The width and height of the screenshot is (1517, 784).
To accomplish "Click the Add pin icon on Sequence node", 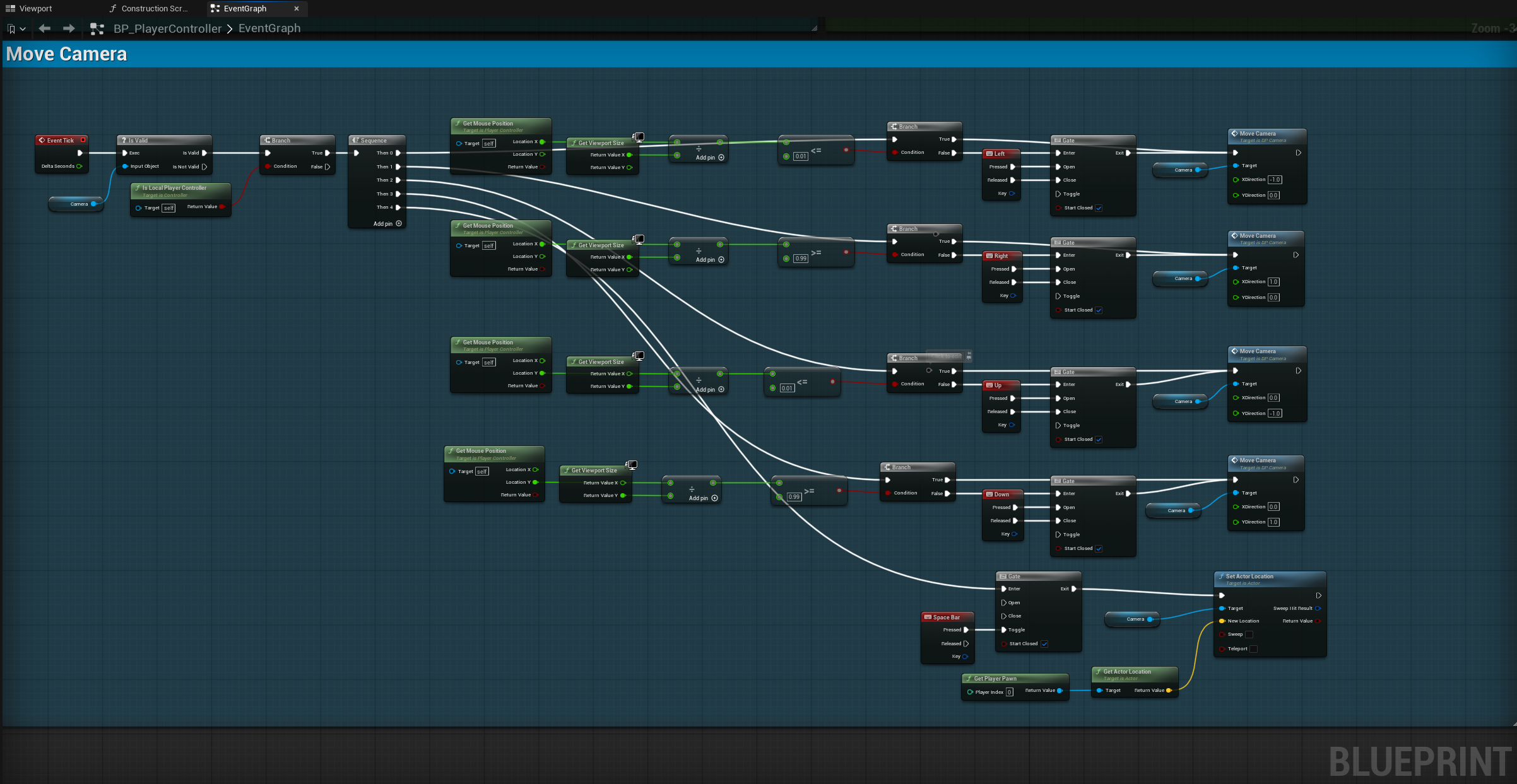I will click(x=399, y=223).
